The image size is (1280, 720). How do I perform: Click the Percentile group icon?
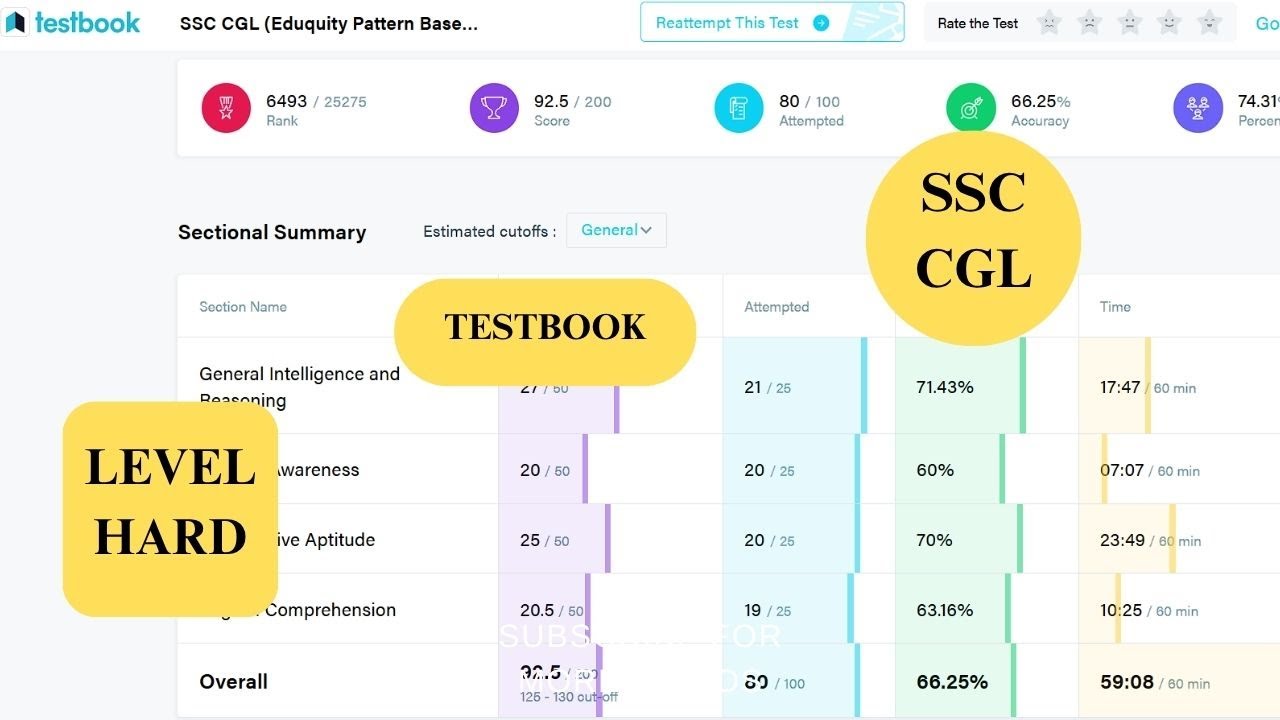[x=1197, y=108]
